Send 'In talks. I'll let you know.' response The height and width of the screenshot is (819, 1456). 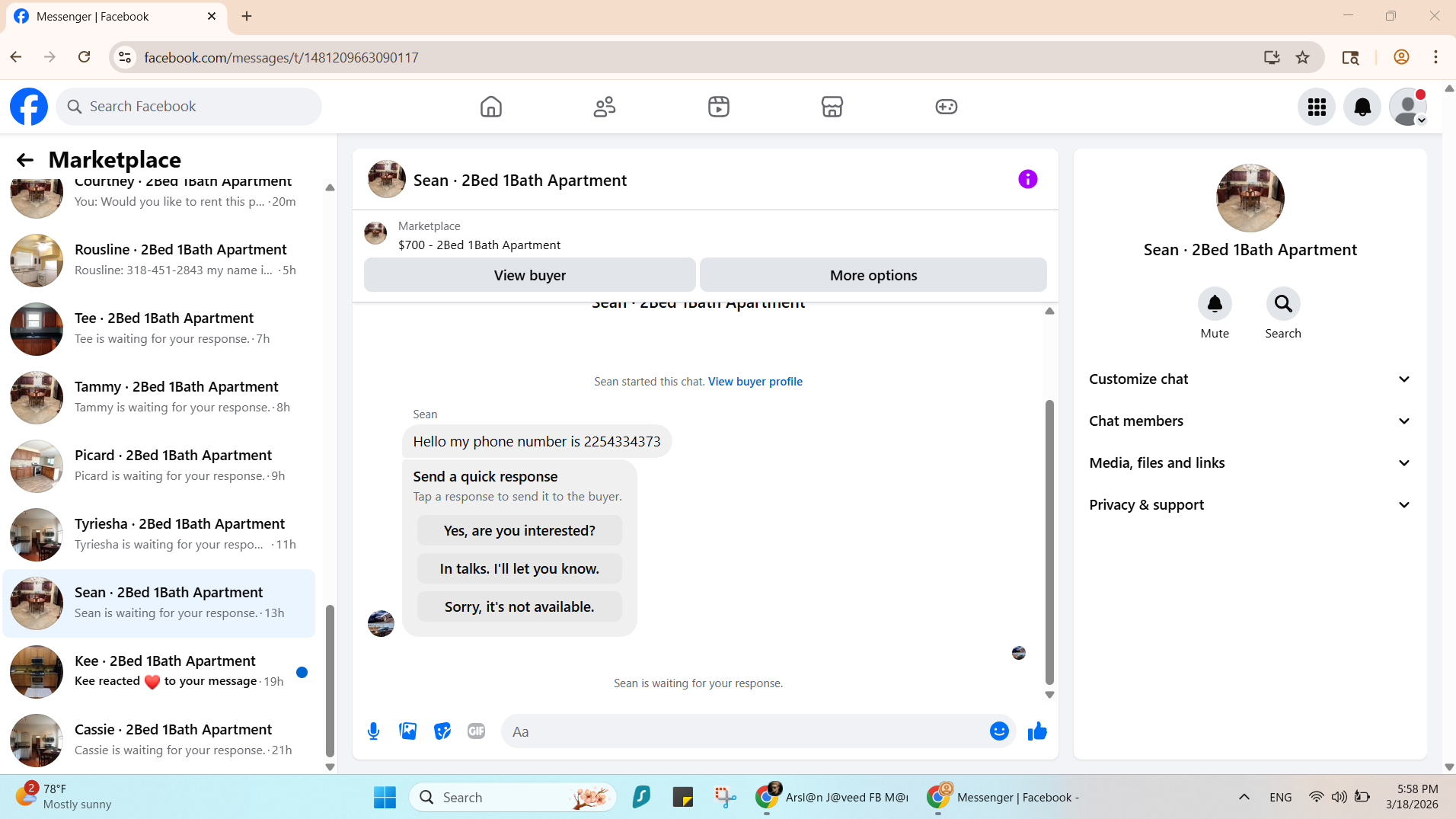519,568
